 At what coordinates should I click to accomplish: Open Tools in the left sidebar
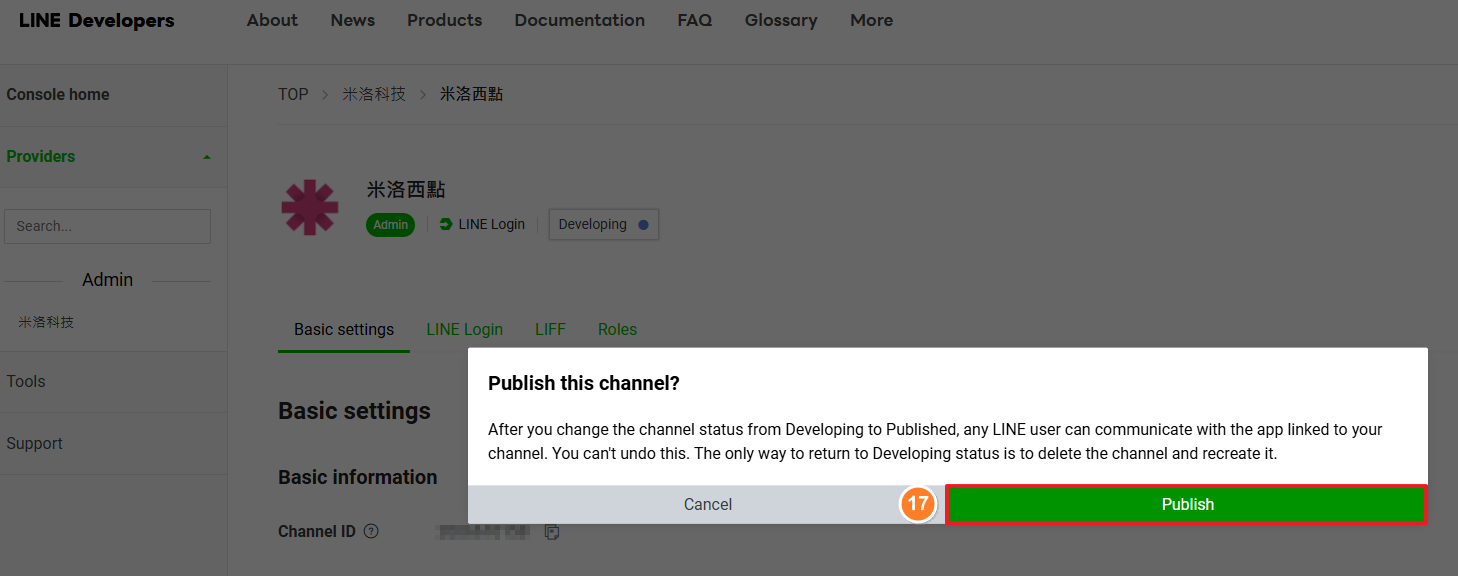pos(26,381)
